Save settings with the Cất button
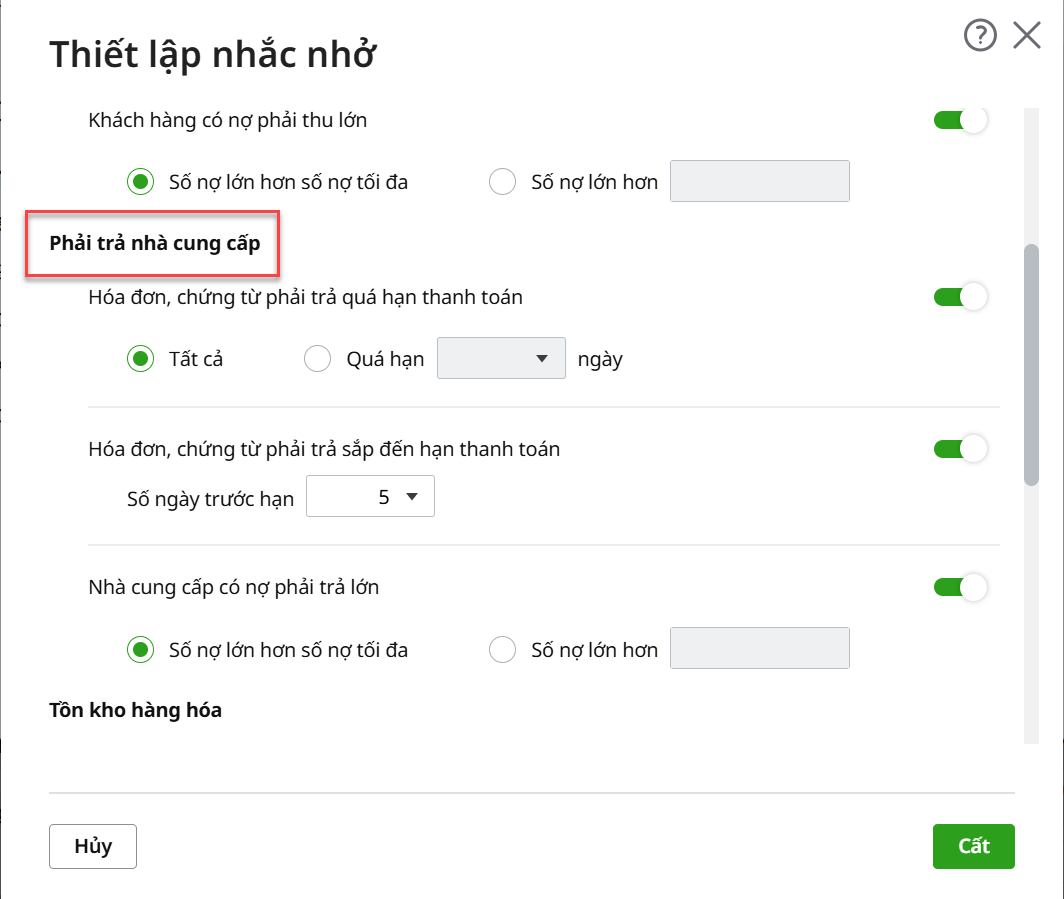The image size is (1064, 899). point(973,846)
